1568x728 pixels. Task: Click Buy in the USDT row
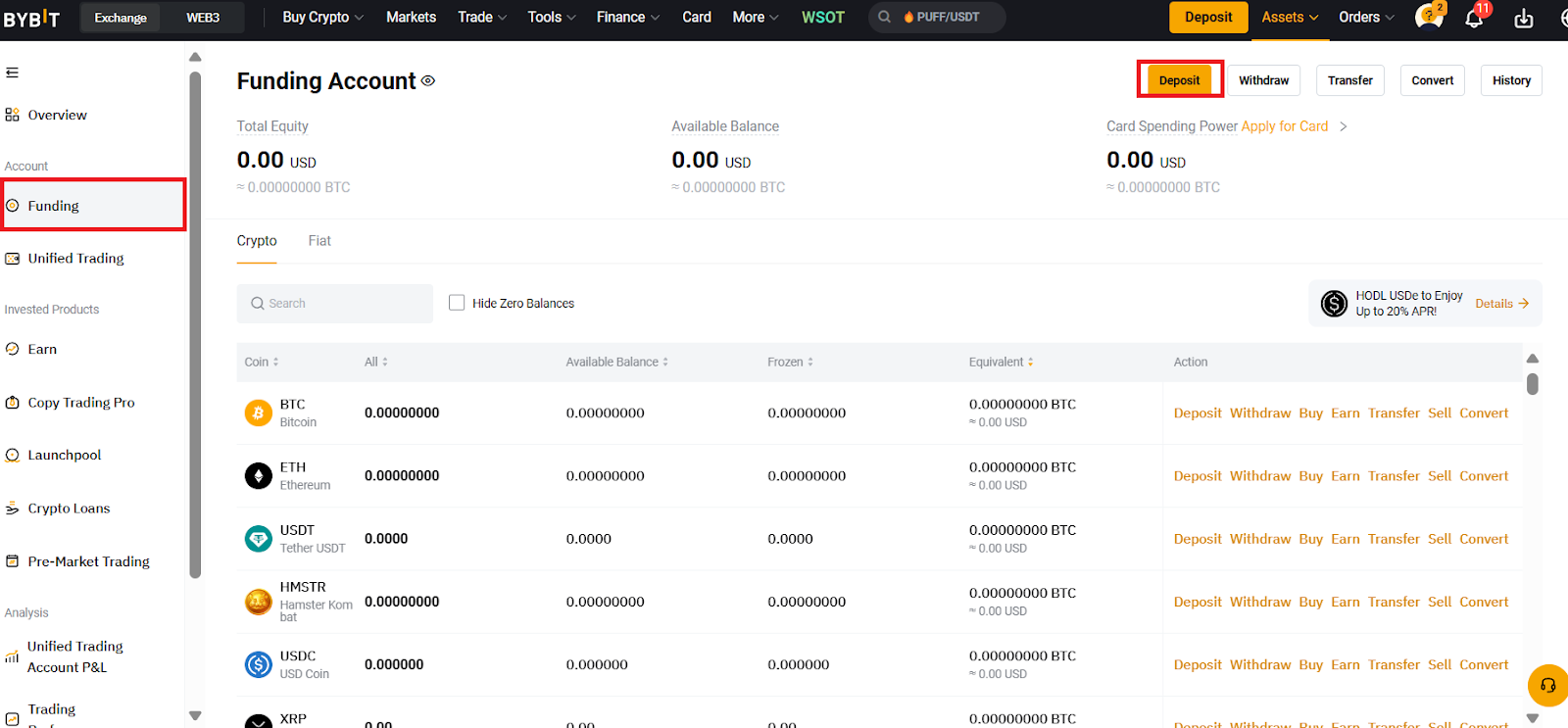[1310, 538]
